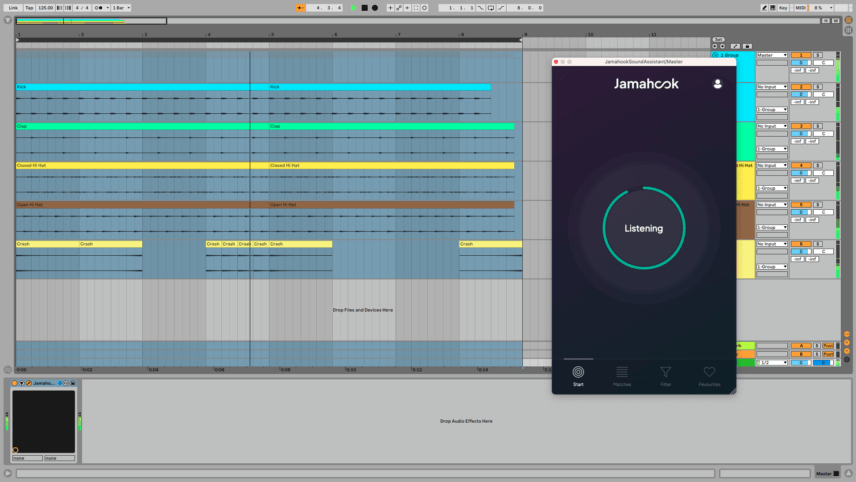Toggle the Jamahook device activator icon
Screen dimensions: 856x482
[x=15, y=383]
